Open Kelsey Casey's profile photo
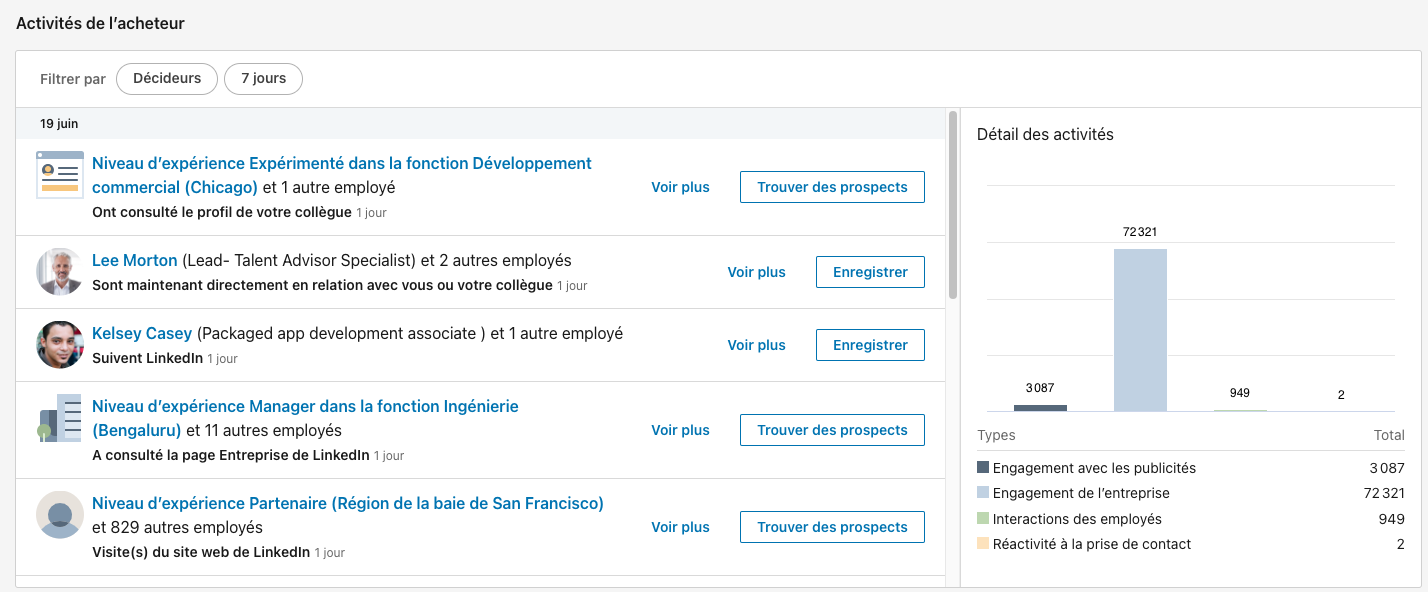The width and height of the screenshot is (1428, 592). point(60,345)
